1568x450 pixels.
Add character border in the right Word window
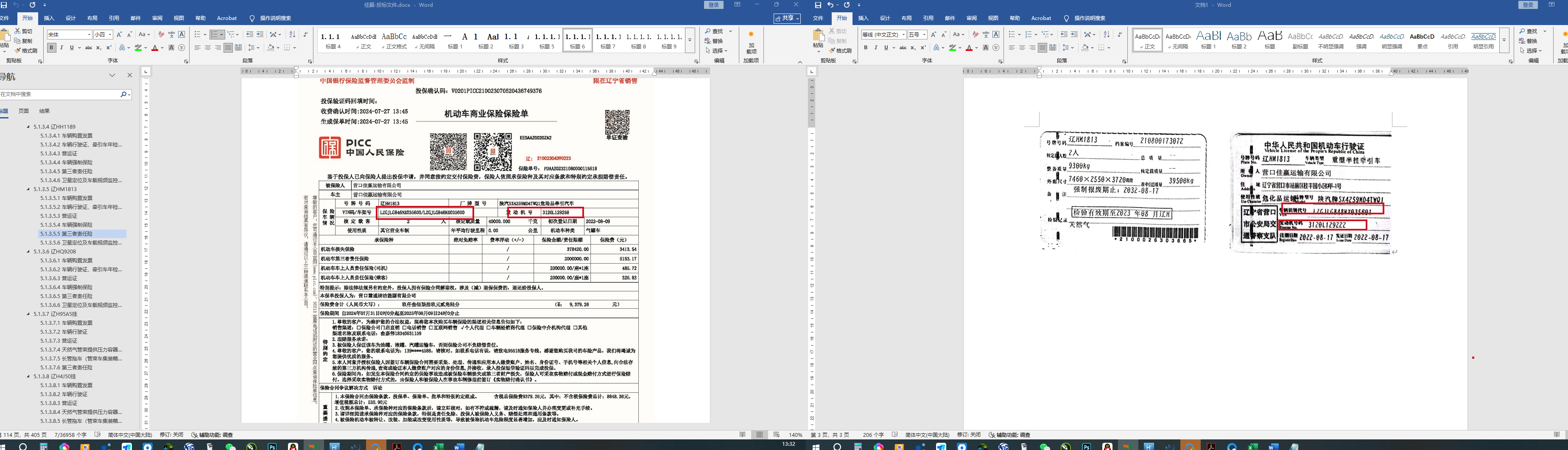[x=996, y=35]
